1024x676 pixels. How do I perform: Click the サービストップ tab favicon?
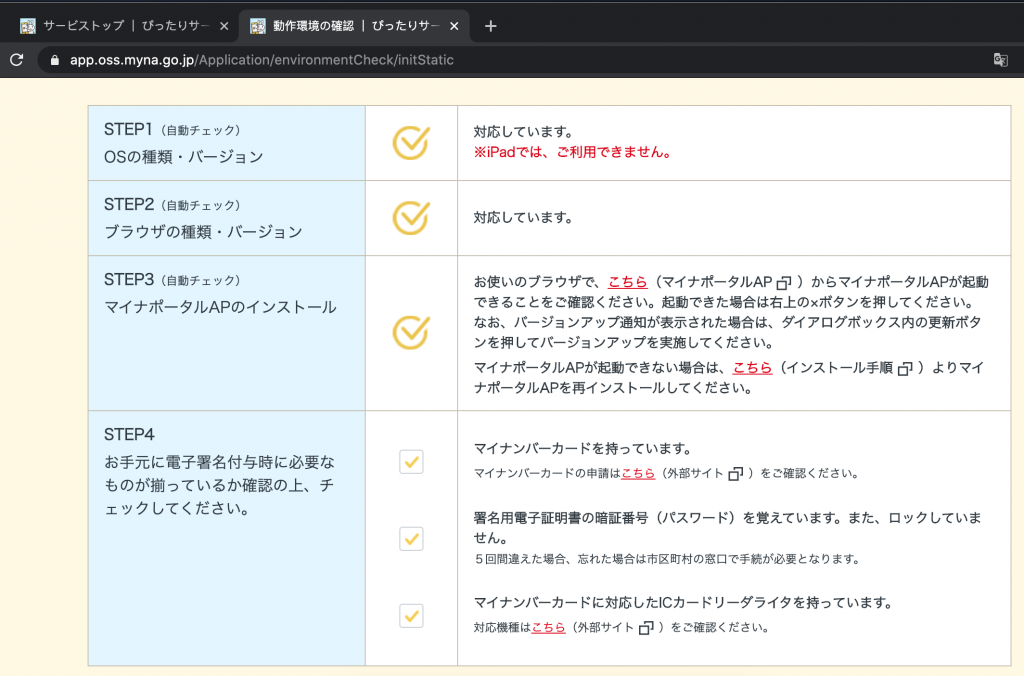[x=27, y=25]
